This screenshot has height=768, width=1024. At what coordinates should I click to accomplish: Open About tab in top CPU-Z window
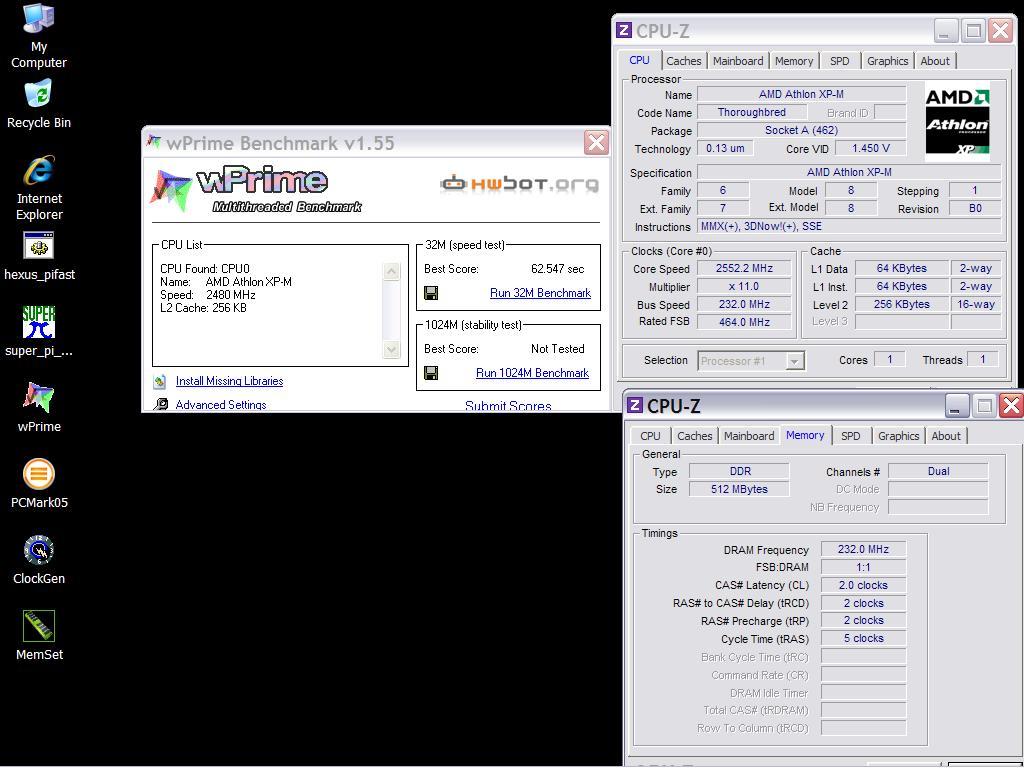(x=935, y=61)
